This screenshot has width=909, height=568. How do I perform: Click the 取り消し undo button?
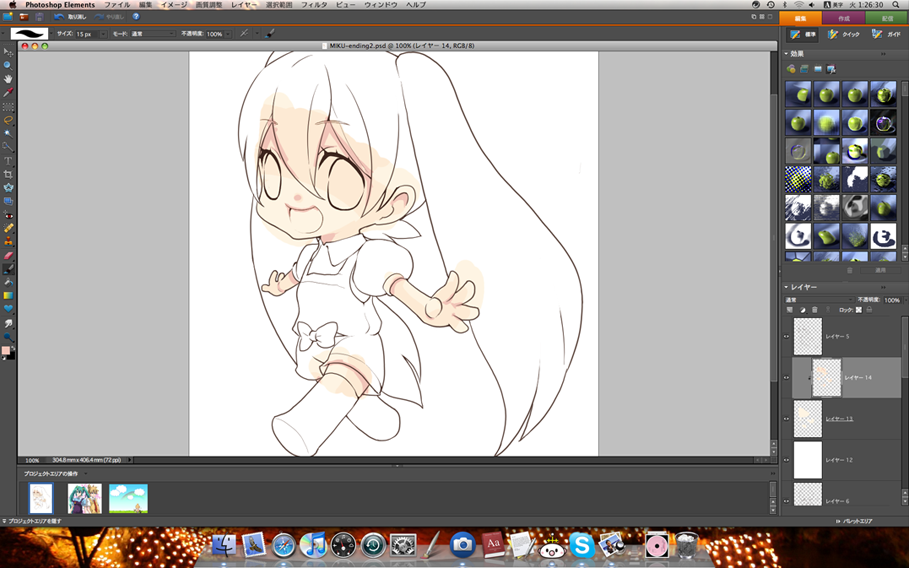tap(71, 17)
